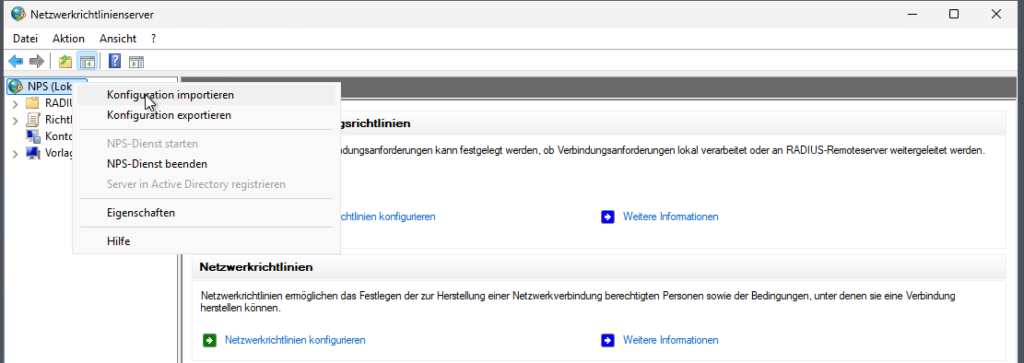This screenshot has height=363, width=1024.
Task: Click the folder Up one level toolbar icon
Action: [65, 61]
